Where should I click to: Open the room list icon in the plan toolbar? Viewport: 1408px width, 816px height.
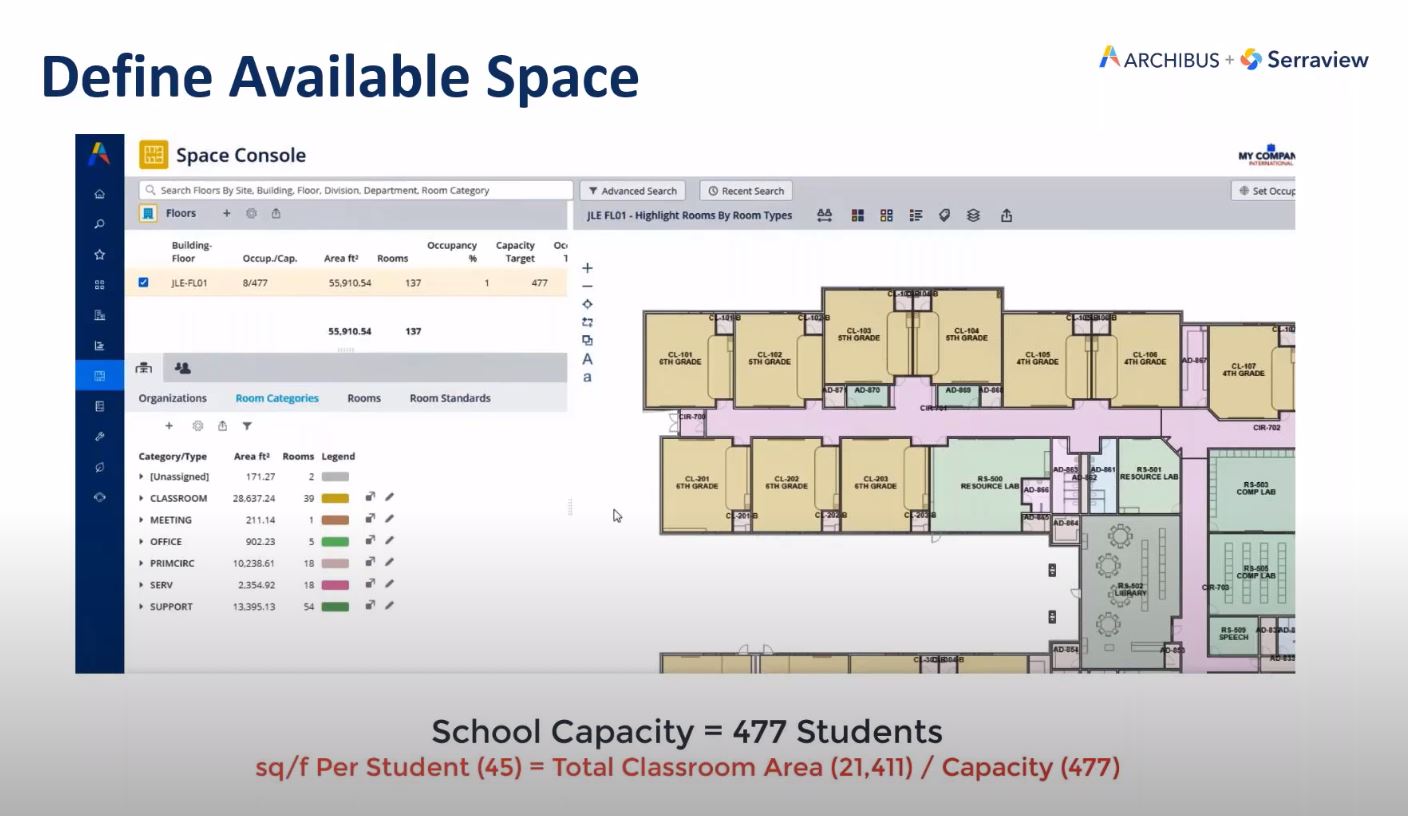click(916, 215)
